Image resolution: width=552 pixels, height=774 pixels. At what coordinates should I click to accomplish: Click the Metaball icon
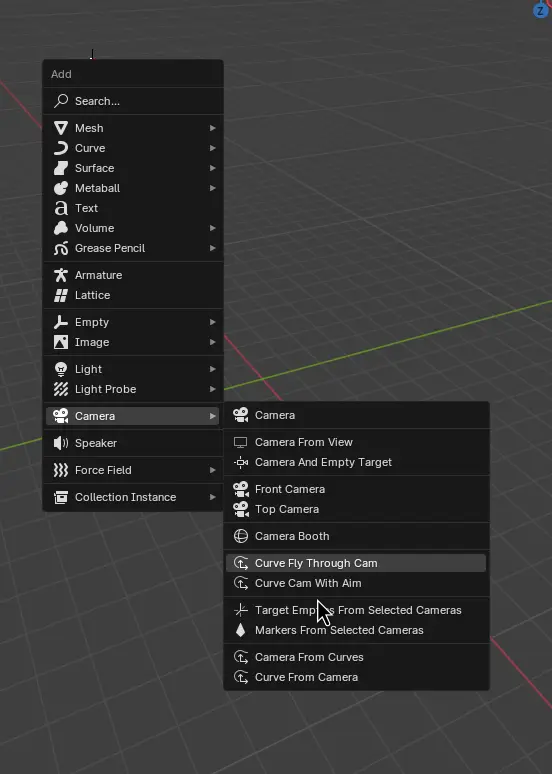pyautogui.click(x=61, y=188)
